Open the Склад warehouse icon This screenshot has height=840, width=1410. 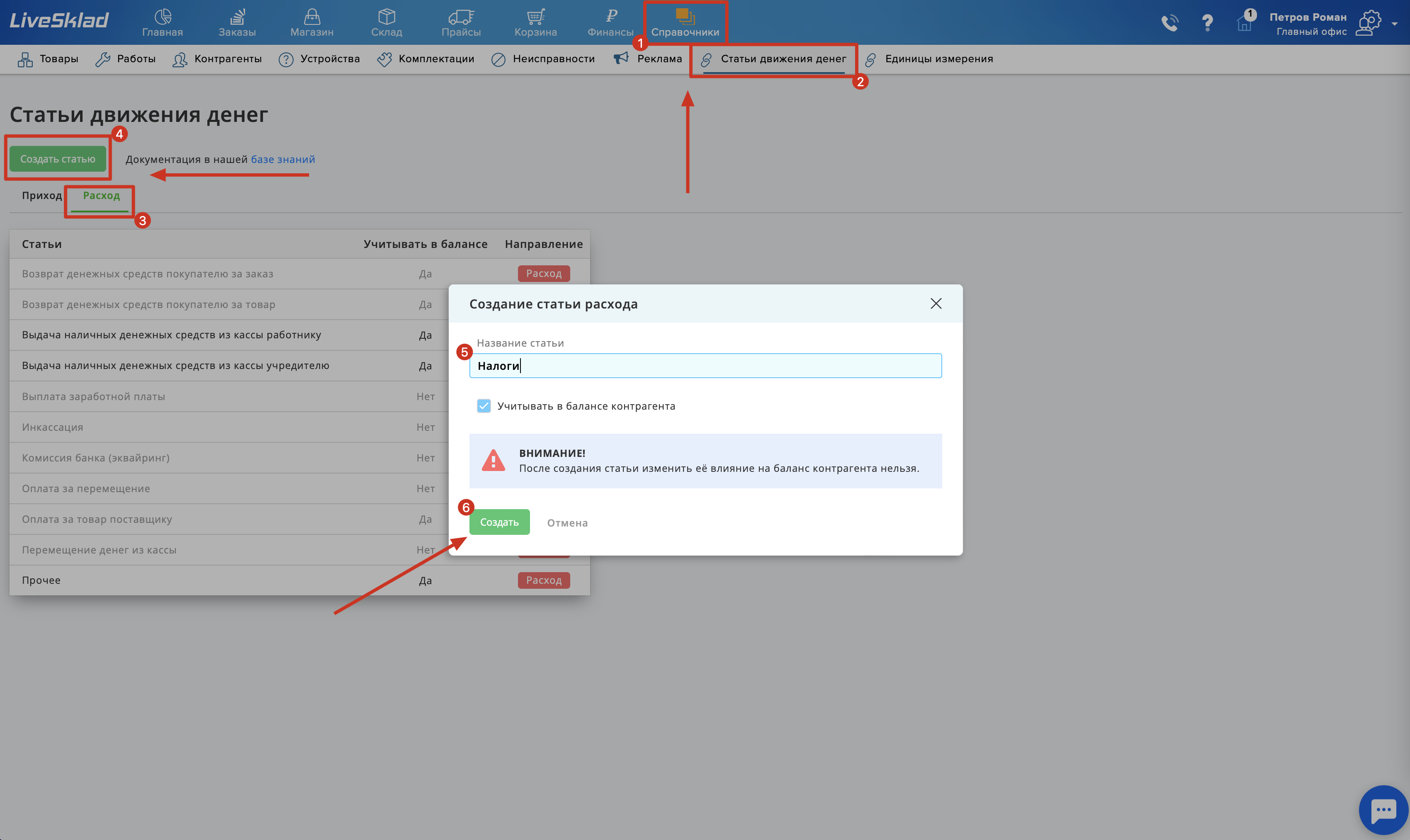pos(387,17)
